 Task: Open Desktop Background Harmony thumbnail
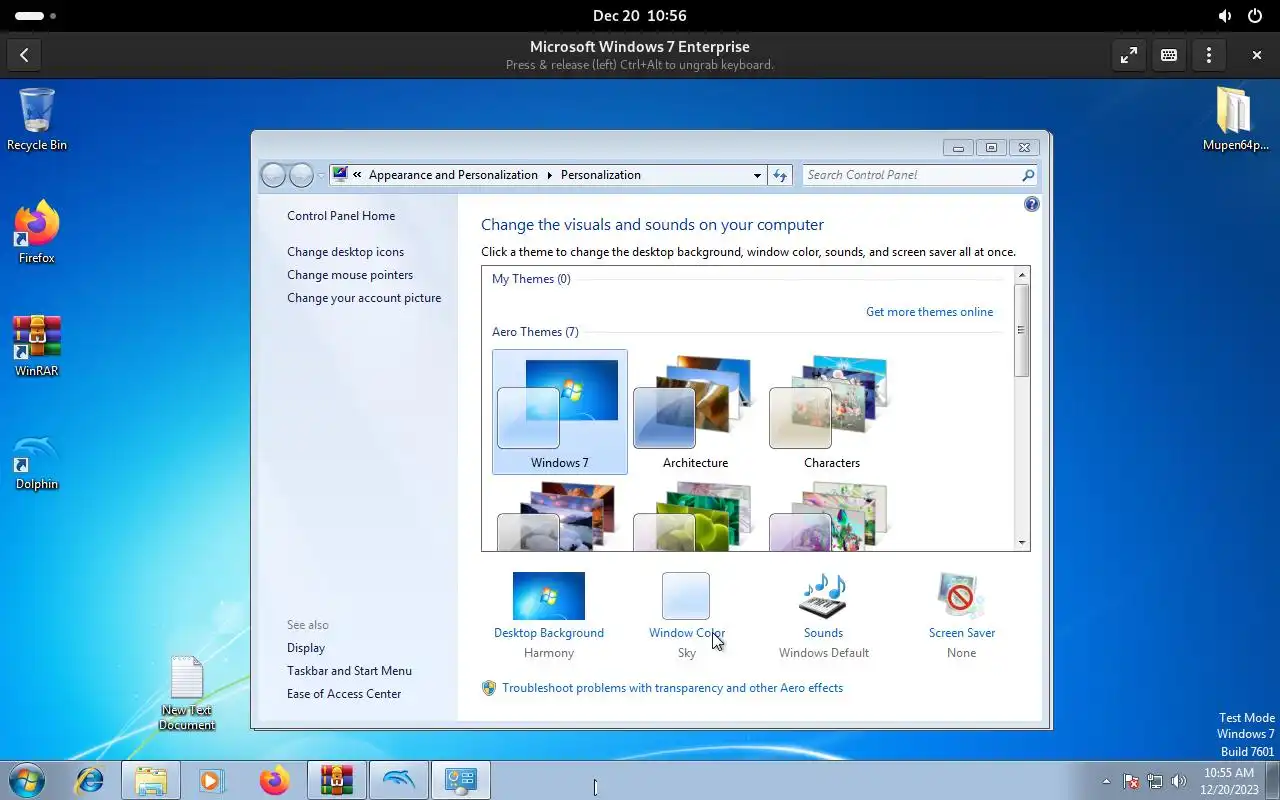pos(549,597)
